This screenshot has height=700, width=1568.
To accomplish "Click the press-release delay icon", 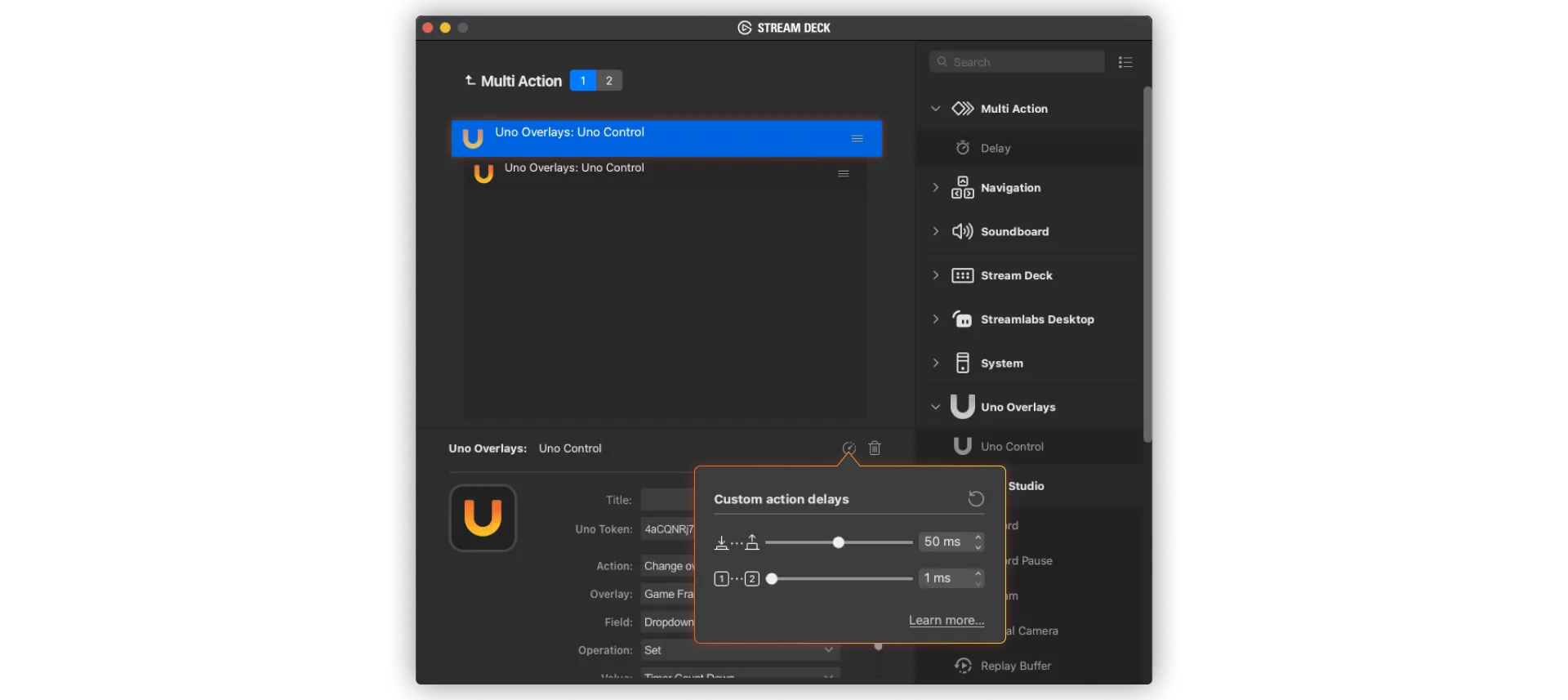I will 737,542.
